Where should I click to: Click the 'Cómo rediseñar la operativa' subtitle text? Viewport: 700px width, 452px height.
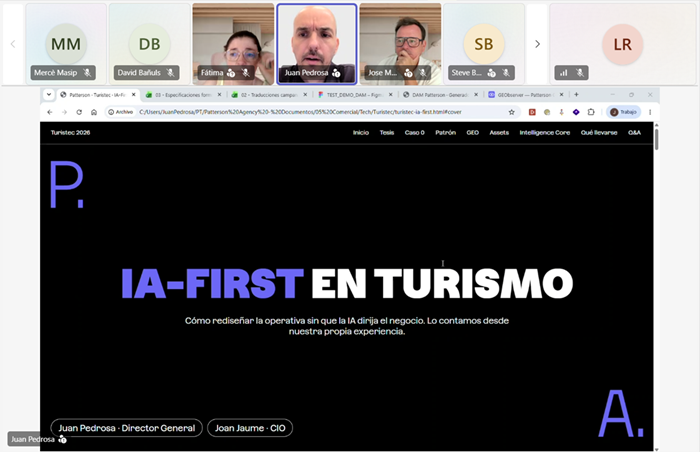click(x=347, y=326)
